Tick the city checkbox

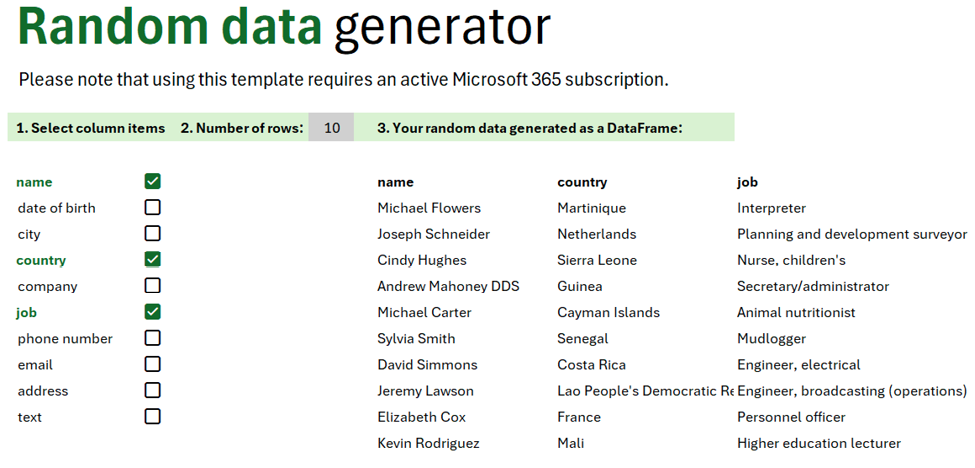152,233
